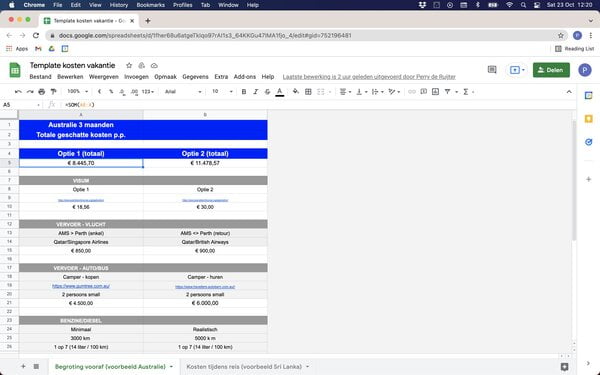Open the cell borders menu
The width and height of the screenshot is (600, 375).
pos(308,92)
